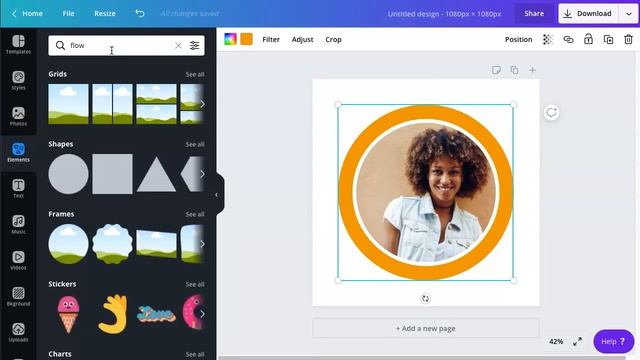
Task: Click the comment bubble beside canvas
Action: (x=551, y=112)
